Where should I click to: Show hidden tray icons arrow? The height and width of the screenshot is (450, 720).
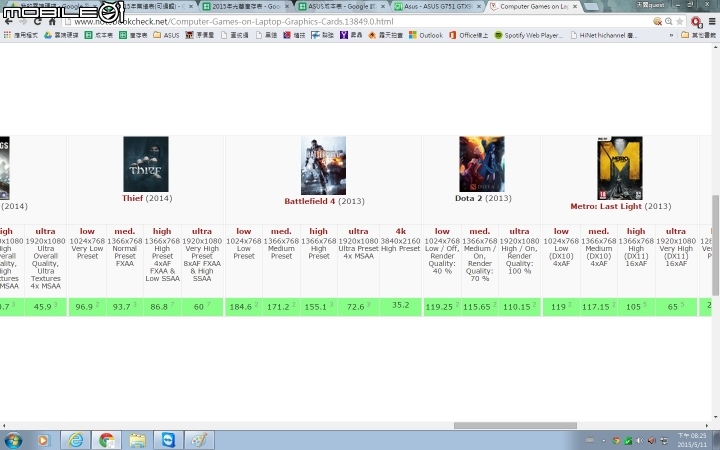(603, 441)
